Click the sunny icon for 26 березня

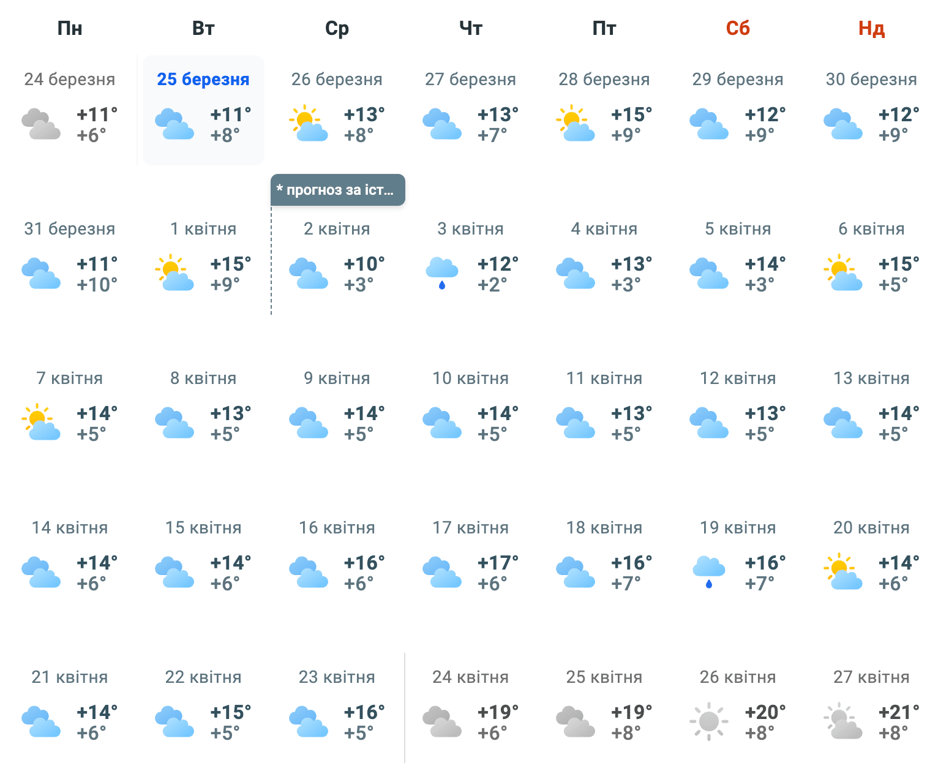308,124
